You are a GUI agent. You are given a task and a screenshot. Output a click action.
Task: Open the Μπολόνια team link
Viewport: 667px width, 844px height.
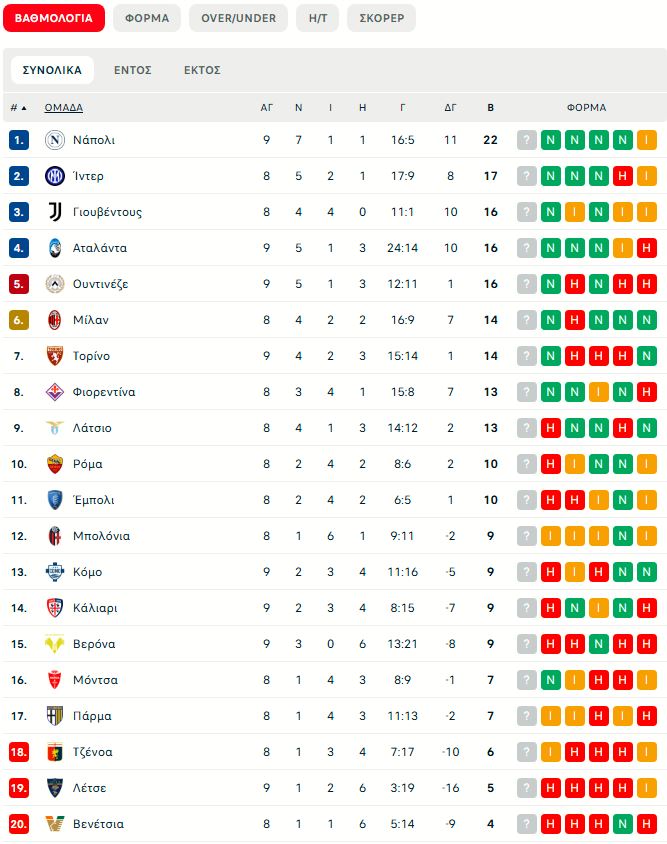[x=101, y=536]
